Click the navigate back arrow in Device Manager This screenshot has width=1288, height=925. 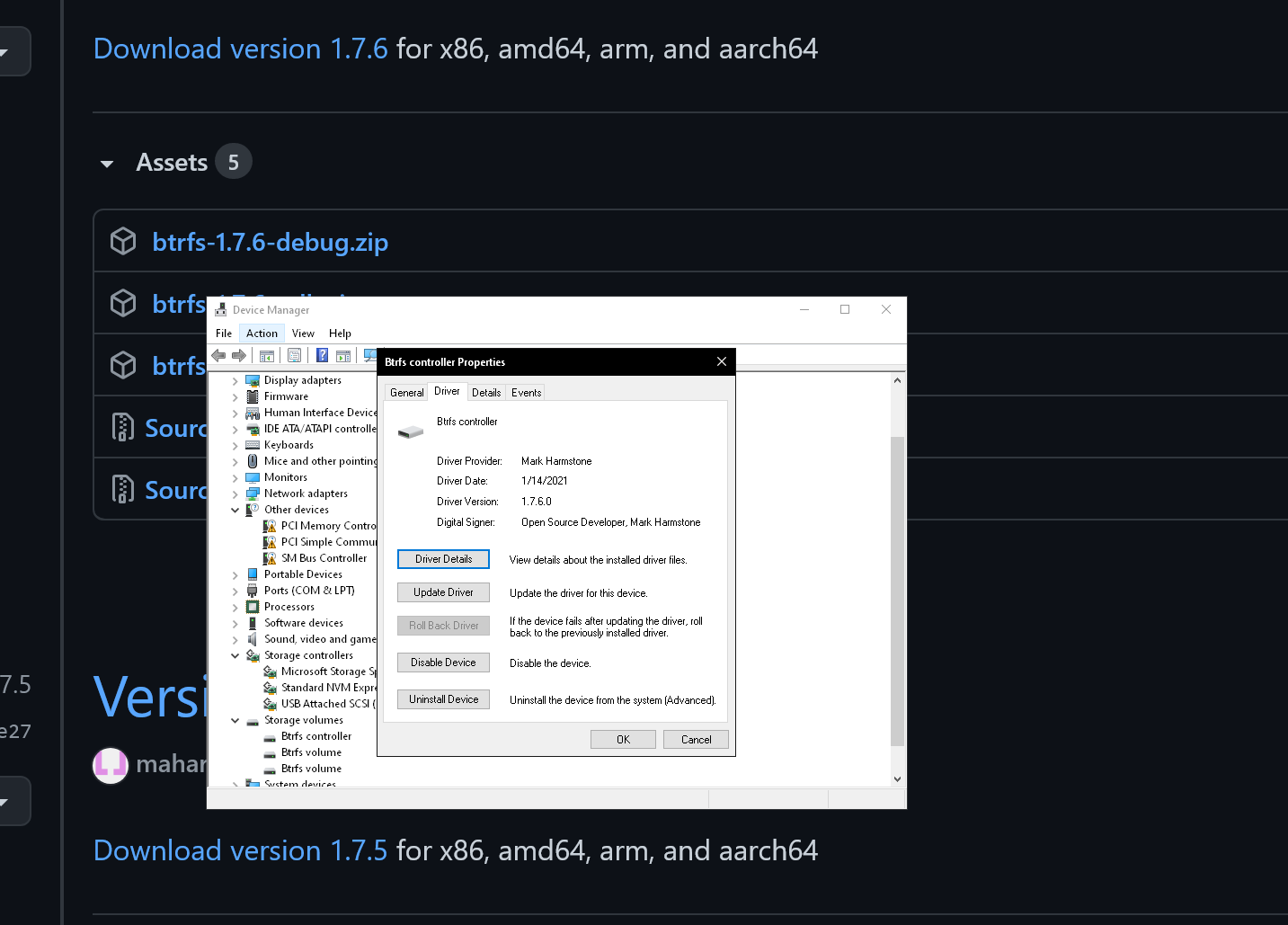tap(218, 354)
